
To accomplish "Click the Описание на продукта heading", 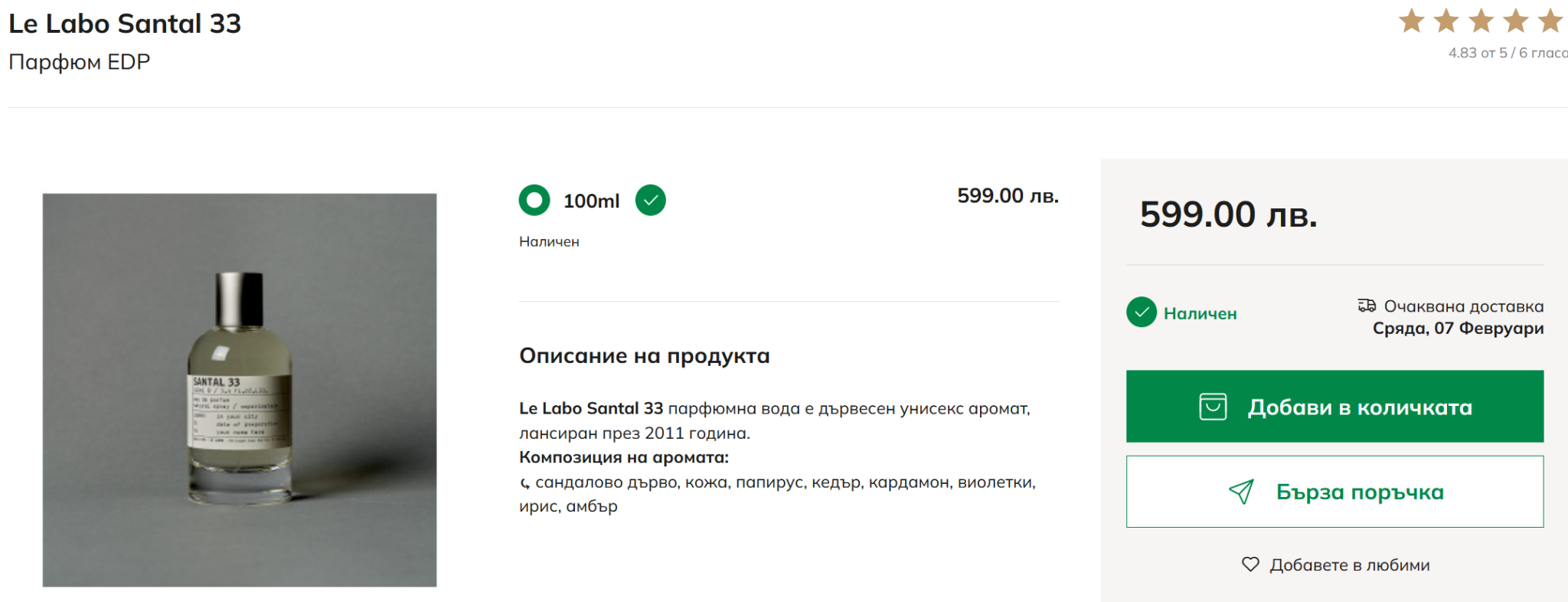I will [644, 356].
